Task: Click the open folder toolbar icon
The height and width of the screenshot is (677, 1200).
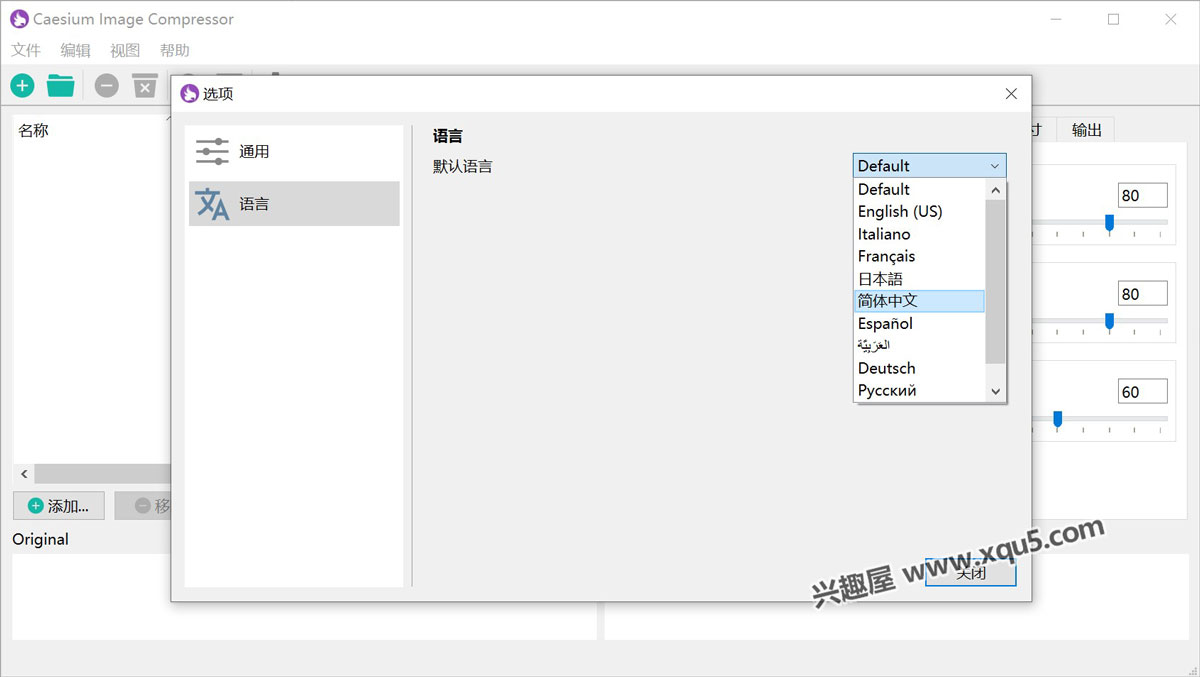Action: (x=61, y=86)
